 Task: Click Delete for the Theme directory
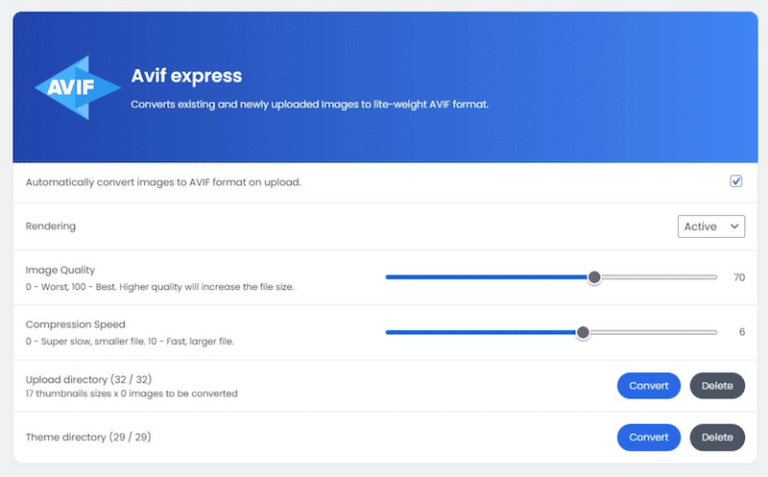(717, 437)
